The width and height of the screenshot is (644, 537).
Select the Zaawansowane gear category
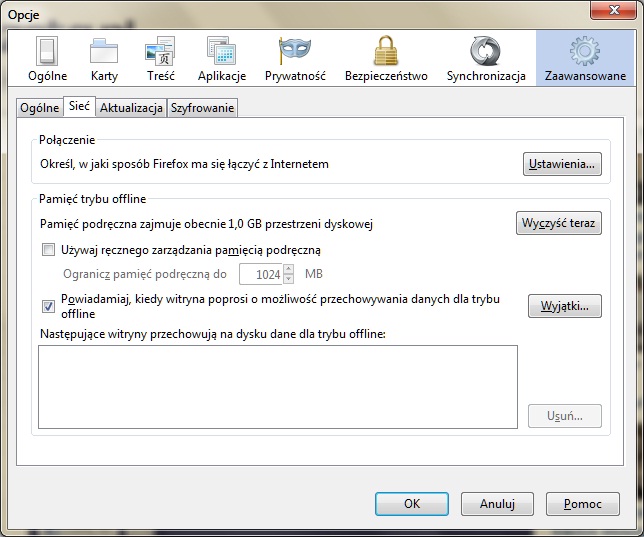(x=585, y=58)
